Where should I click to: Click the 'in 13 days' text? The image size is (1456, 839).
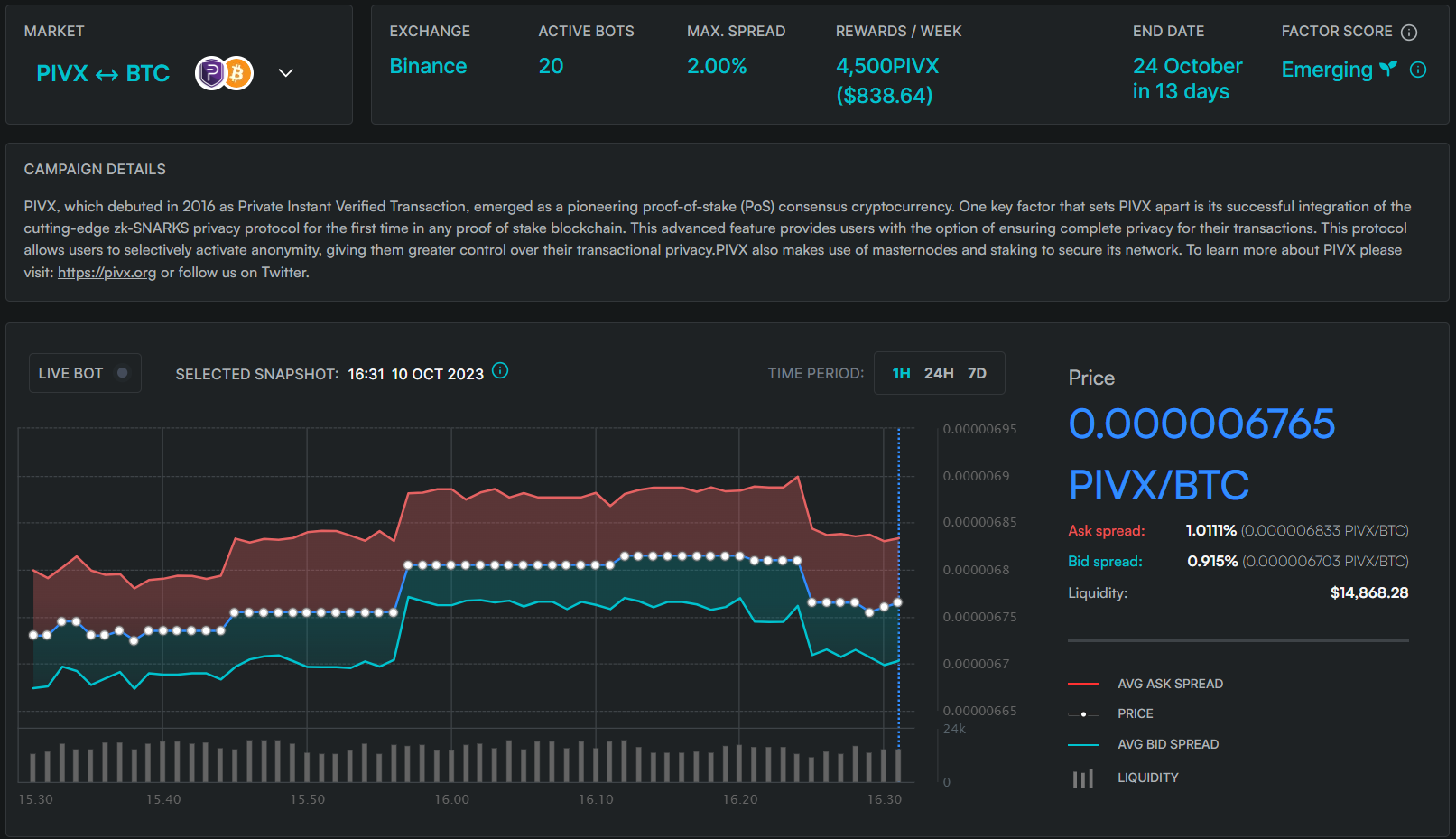[x=1181, y=91]
